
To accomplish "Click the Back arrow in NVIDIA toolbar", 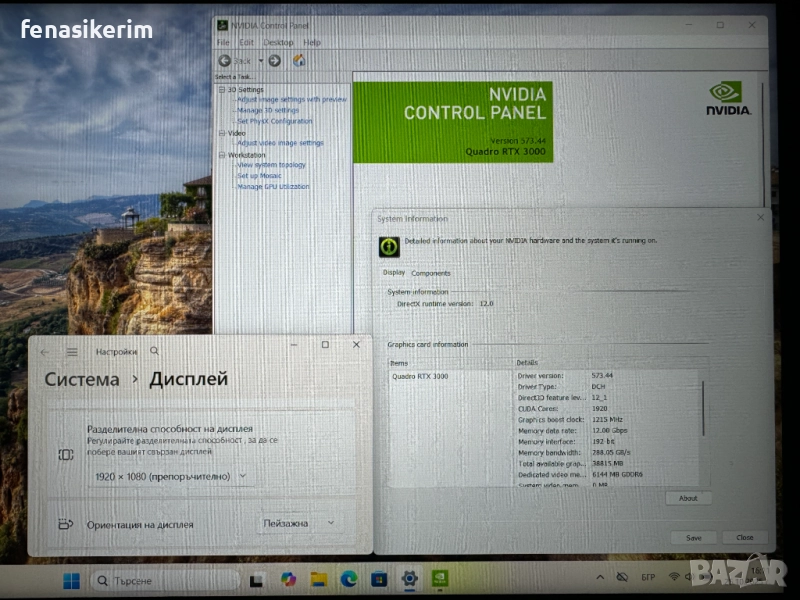I will point(226,60).
